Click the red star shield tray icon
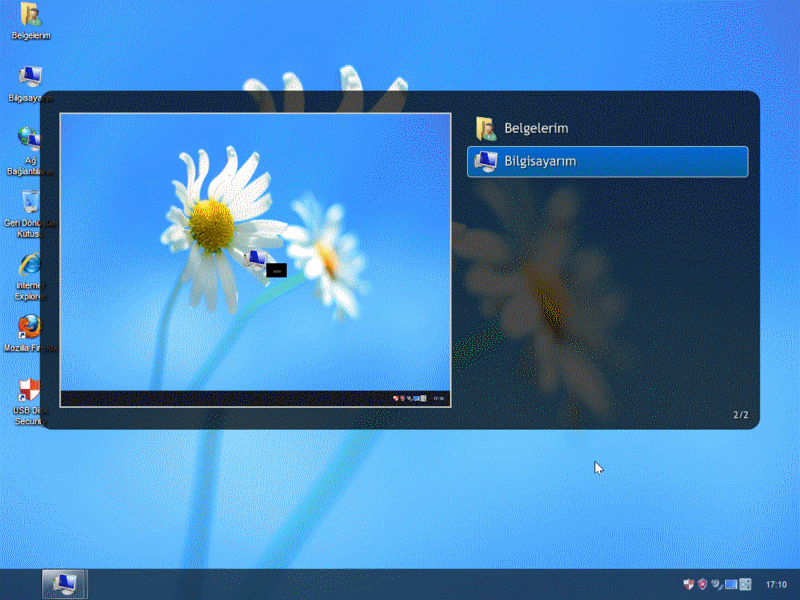The width and height of the screenshot is (800, 600). (702, 584)
